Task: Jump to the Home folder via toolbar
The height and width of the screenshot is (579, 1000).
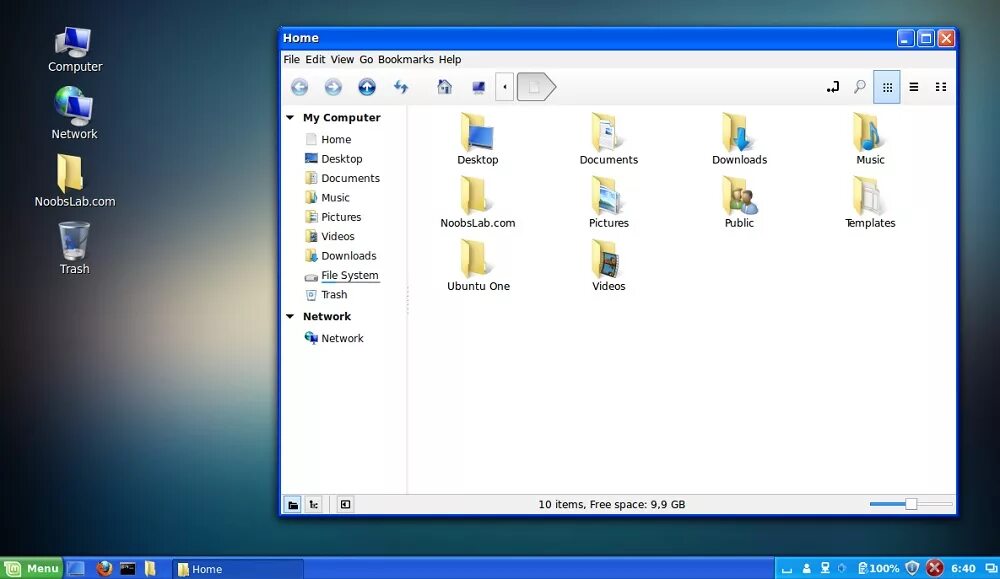Action: click(445, 87)
